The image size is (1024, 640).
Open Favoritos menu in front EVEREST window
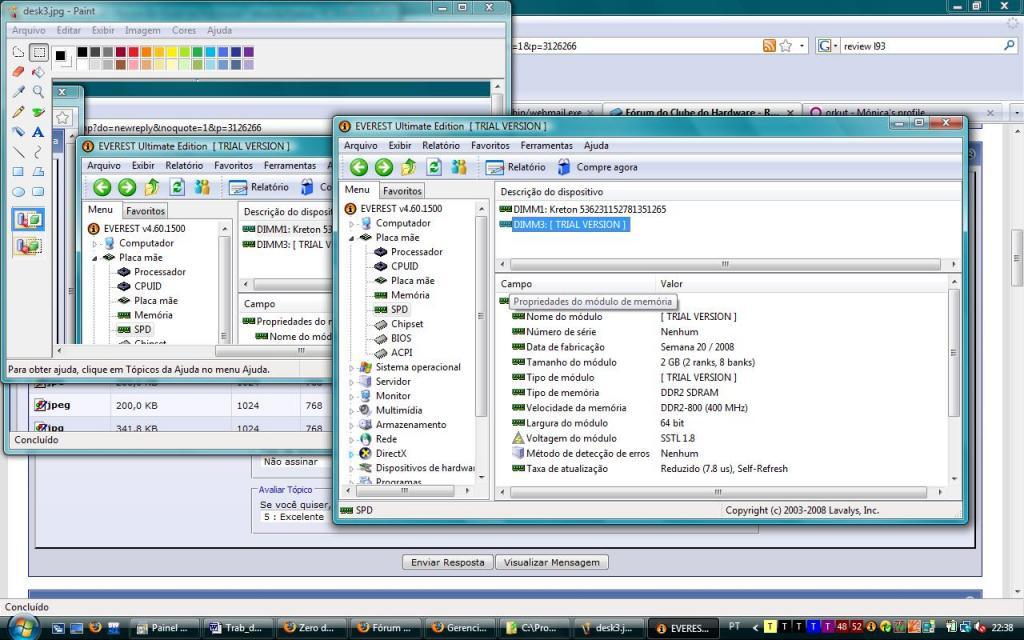point(490,146)
